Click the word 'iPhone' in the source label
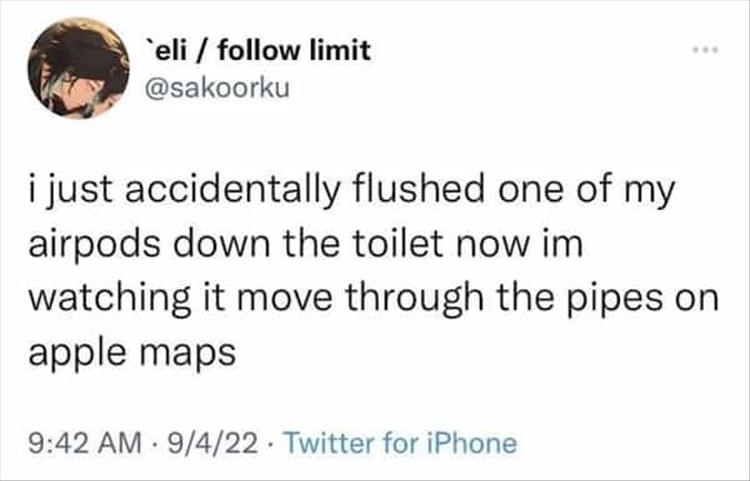Viewport: 750px width, 481px height. point(471,443)
